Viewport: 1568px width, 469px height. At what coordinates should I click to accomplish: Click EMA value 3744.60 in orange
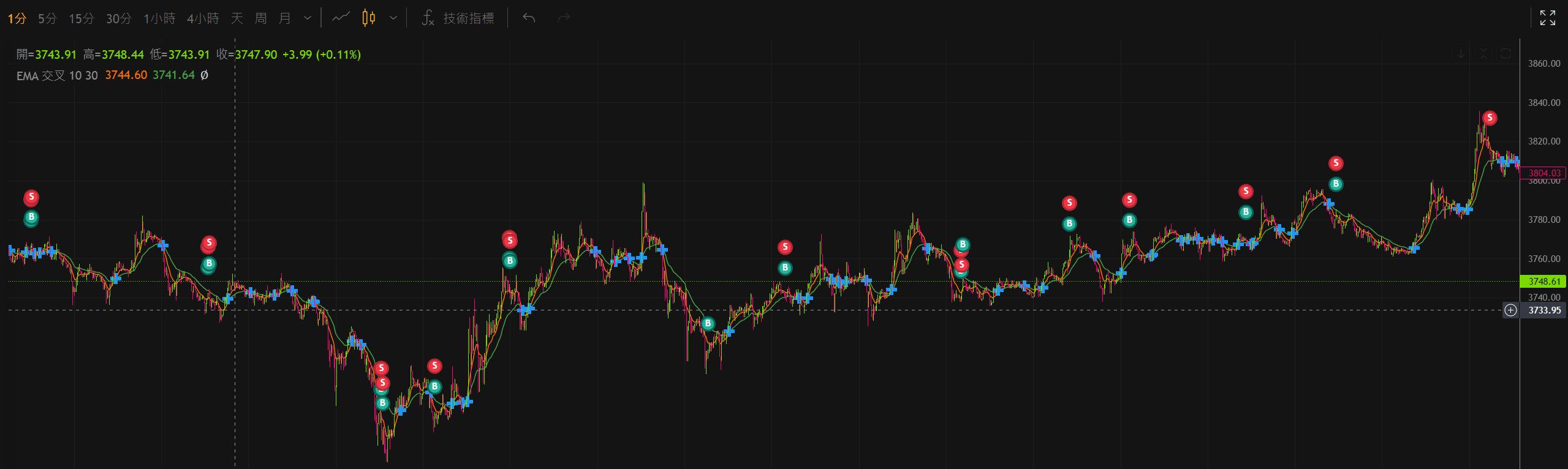tap(126, 75)
